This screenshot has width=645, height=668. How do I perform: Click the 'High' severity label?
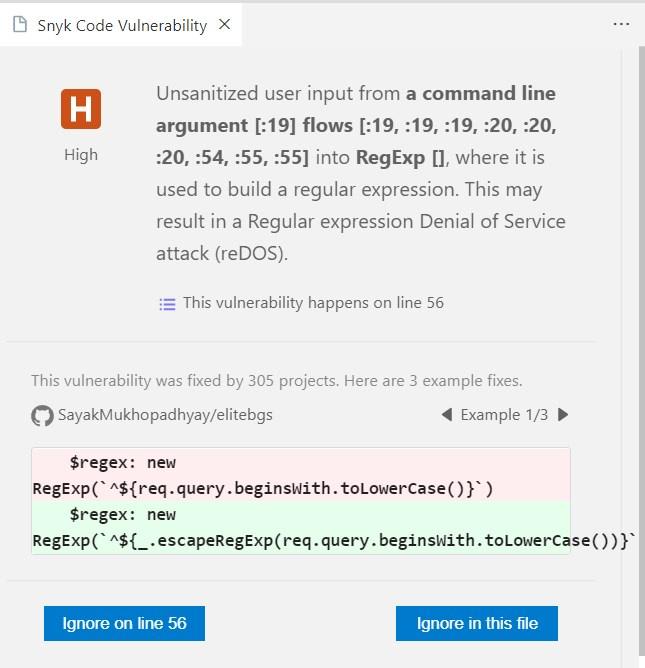click(81, 155)
